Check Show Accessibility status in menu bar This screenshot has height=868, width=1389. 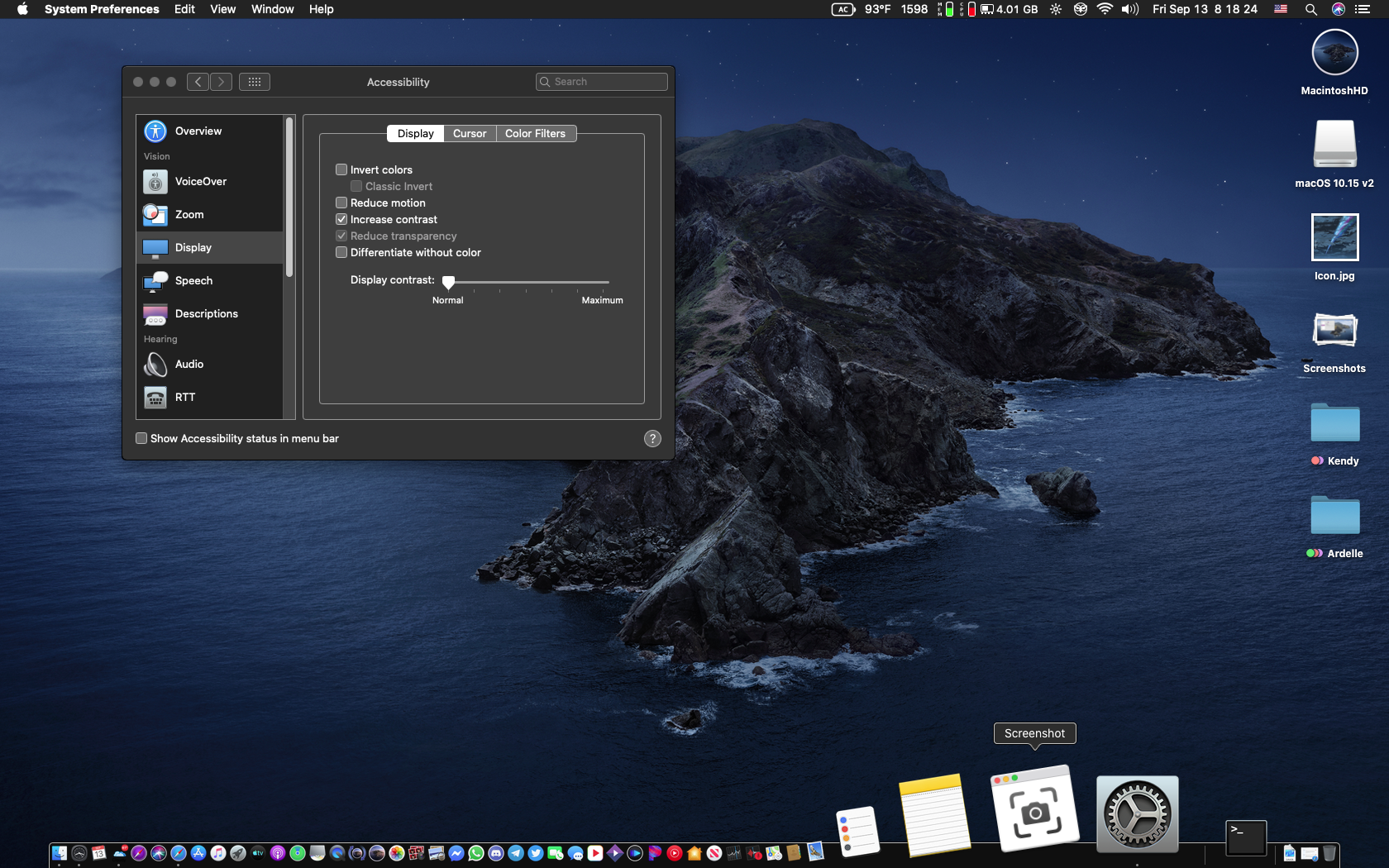point(141,438)
